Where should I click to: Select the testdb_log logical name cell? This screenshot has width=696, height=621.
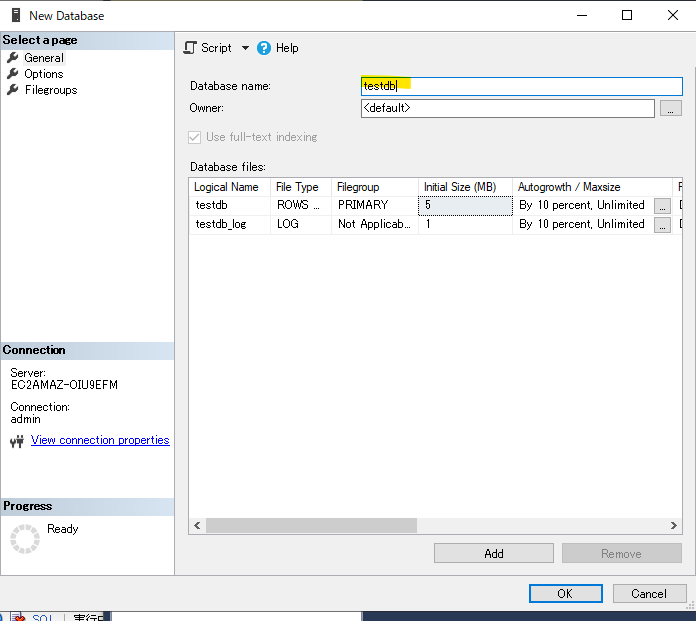pos(229,224)
